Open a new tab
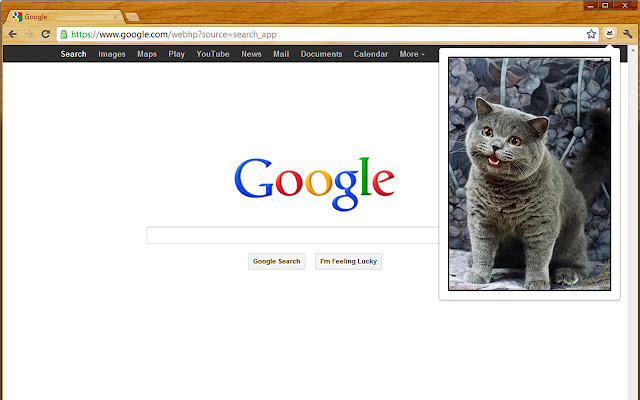The height and width of the screenshot is (400, 640). point(131,17)
